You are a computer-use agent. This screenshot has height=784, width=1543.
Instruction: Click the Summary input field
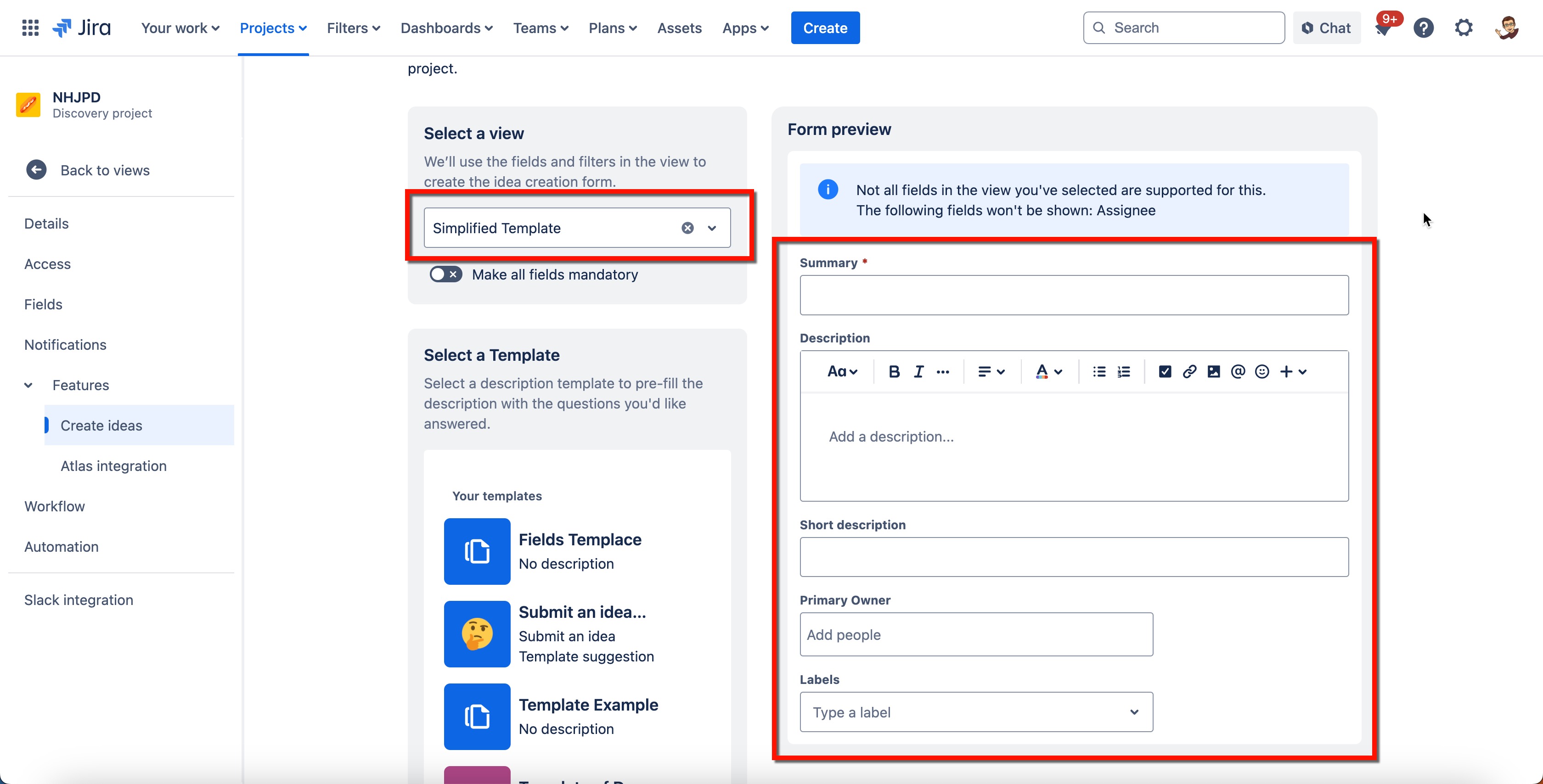coord(1073,295)
